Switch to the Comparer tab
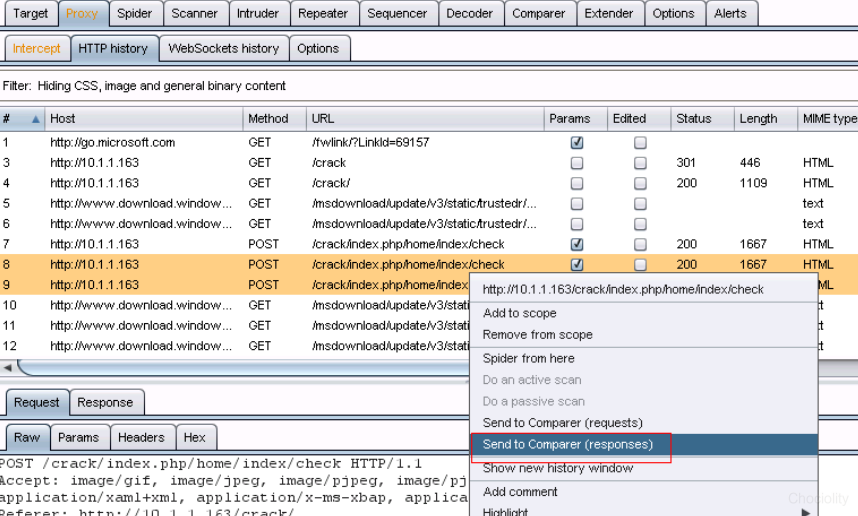This screenshot has width=858, height=516. (538, 13)
